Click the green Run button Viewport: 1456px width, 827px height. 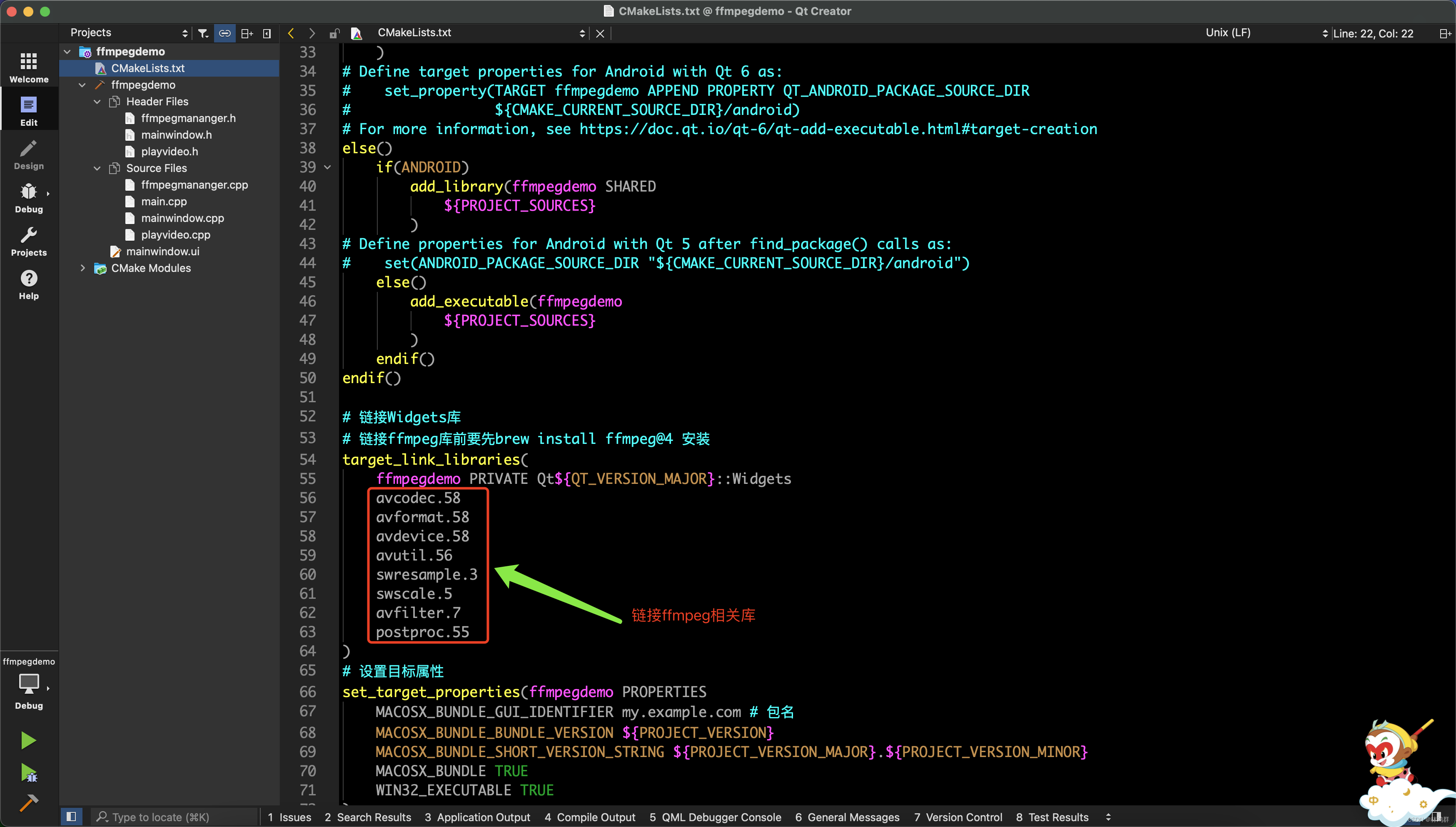28,740
